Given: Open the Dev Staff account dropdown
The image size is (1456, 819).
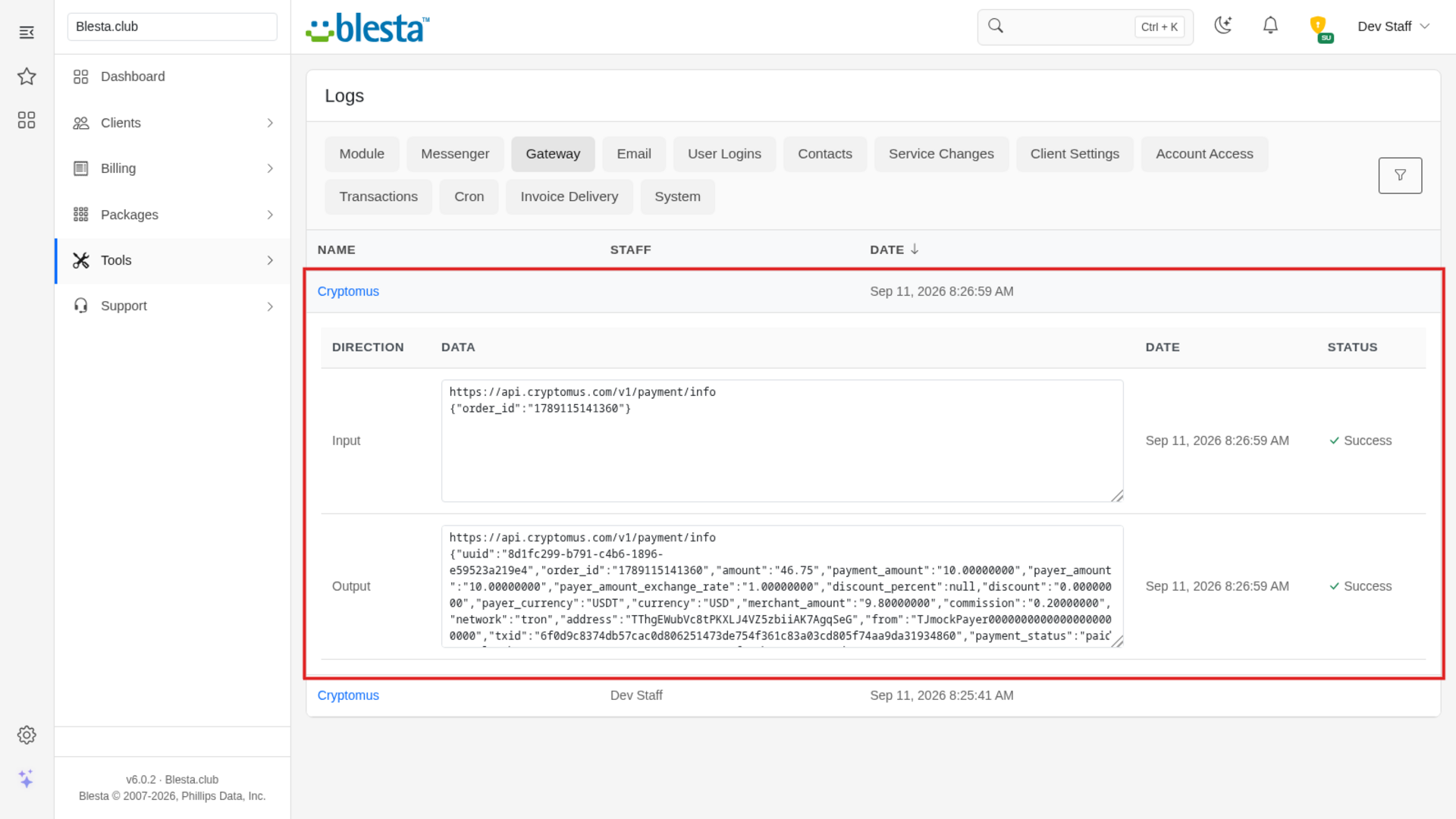Looking at the screenshot, I should 1393,27.
